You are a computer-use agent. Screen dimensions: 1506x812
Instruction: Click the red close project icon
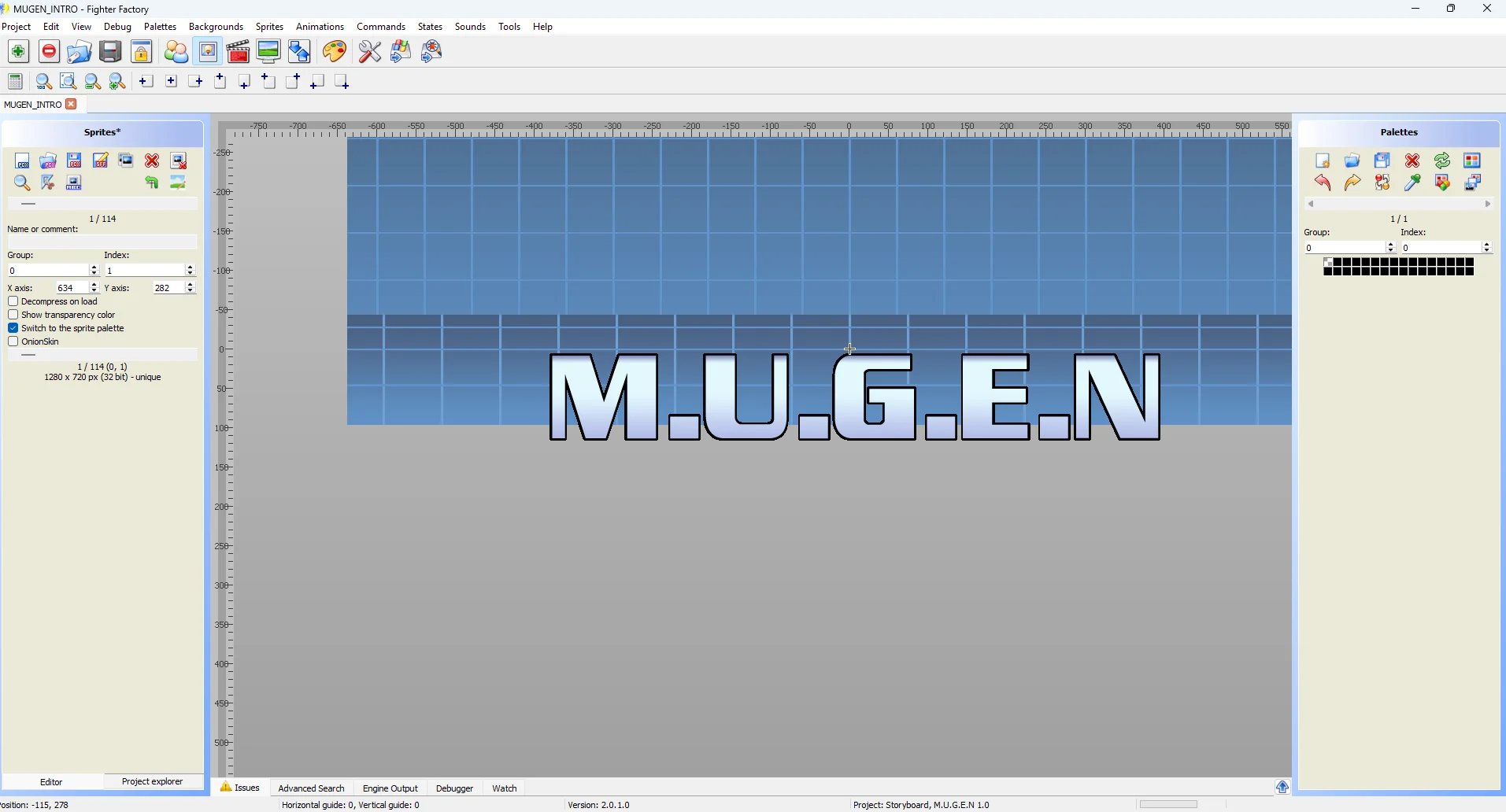pos(49,52)
